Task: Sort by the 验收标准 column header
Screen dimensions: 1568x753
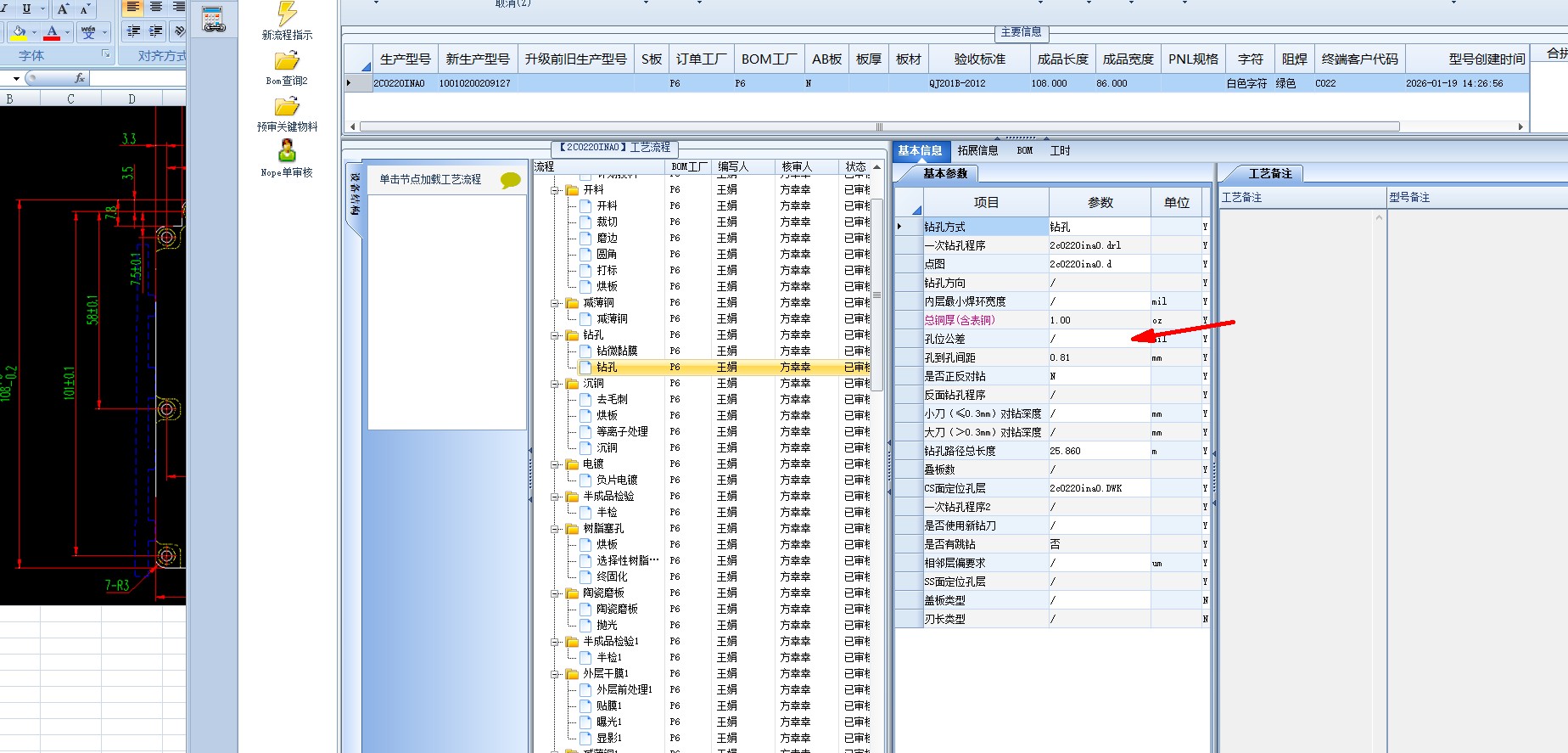Action: 979,59
